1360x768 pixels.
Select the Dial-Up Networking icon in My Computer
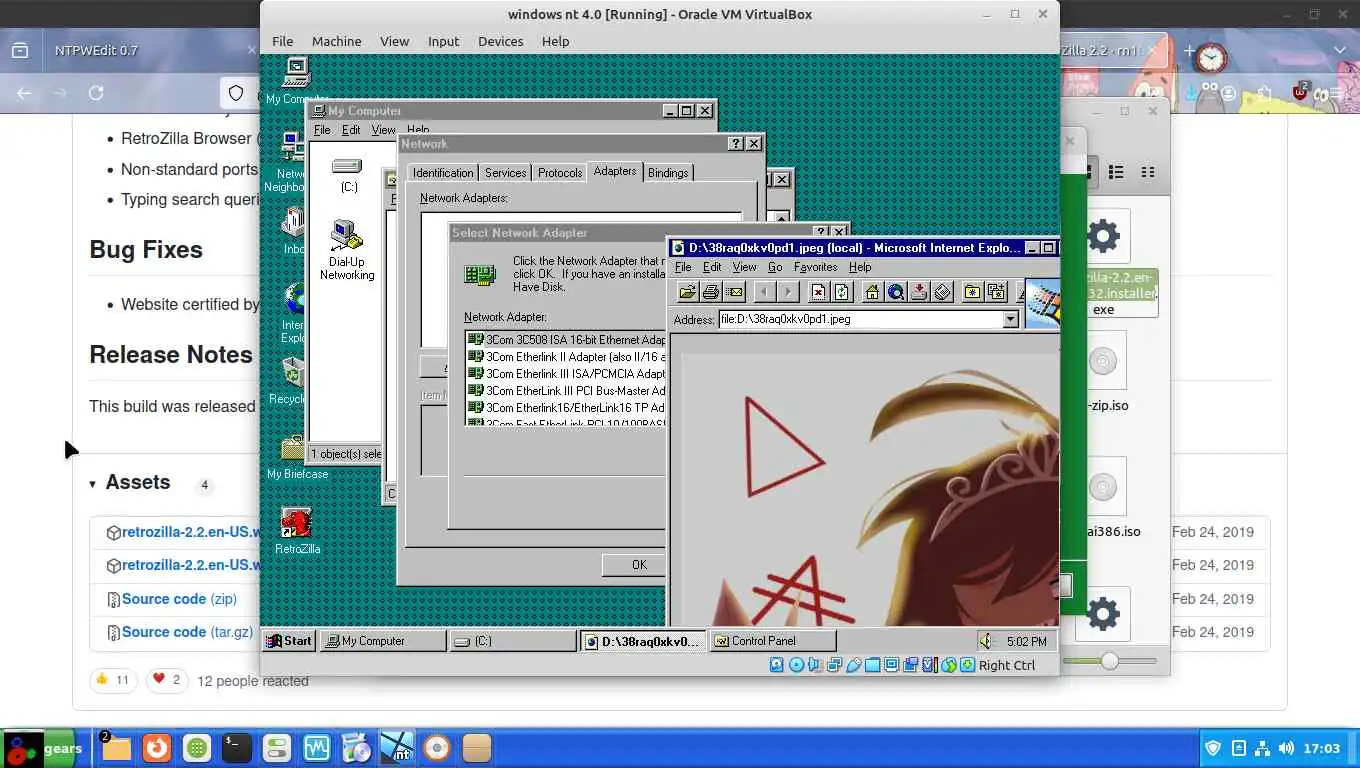point(347,250)
